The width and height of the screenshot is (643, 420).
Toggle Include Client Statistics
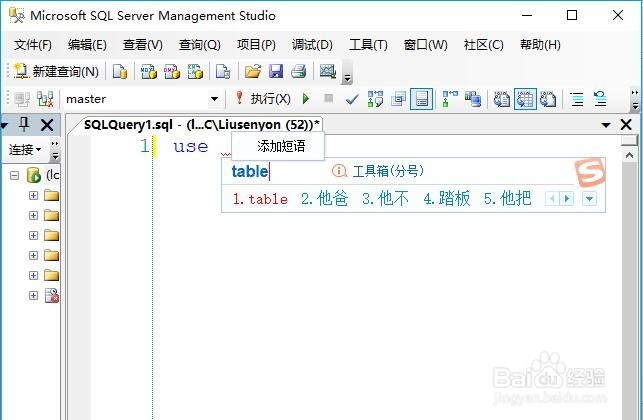(x=473, y=99)
